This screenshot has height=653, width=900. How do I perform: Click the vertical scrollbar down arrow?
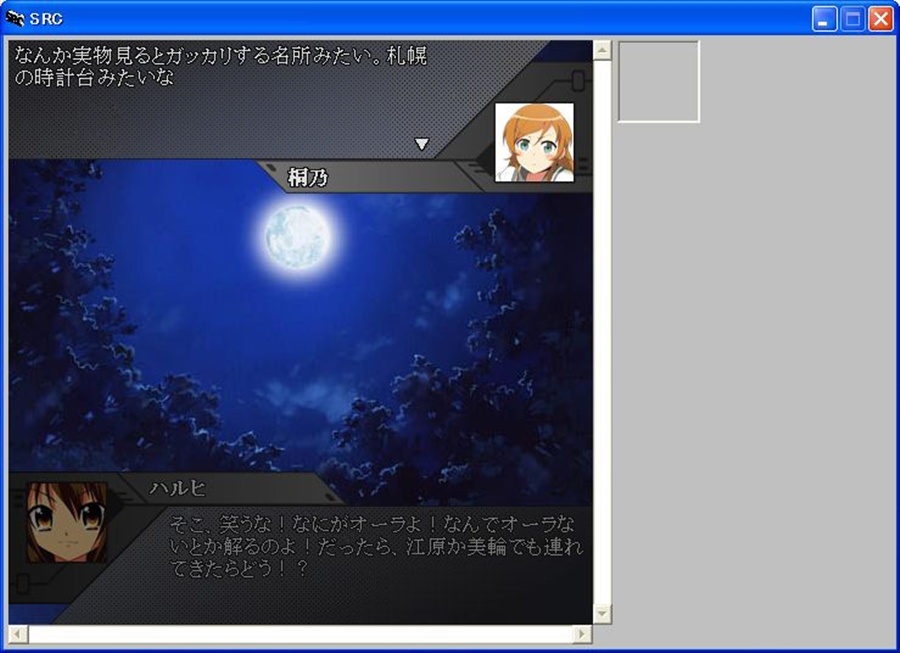pos(602,614)
